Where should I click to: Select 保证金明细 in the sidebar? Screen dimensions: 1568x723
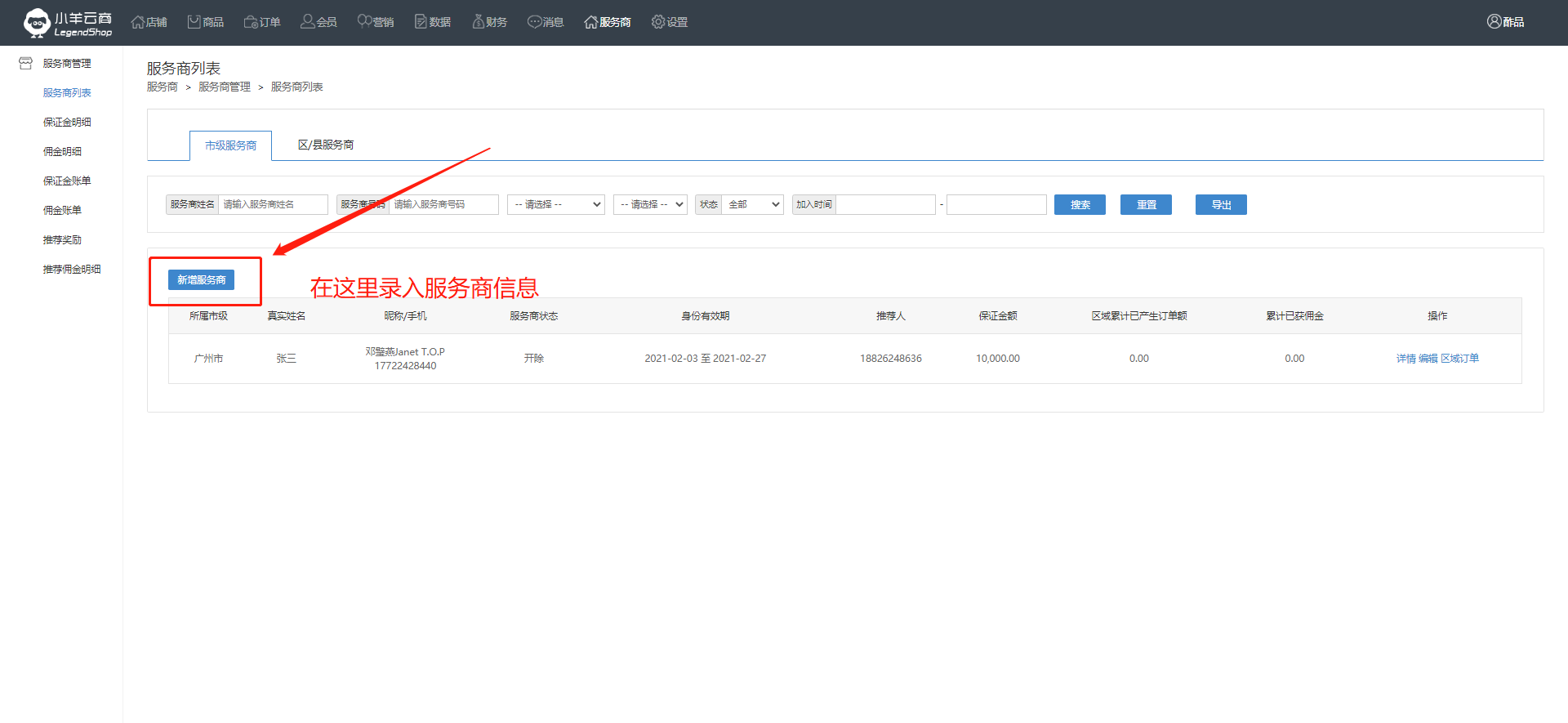point(67,123)
